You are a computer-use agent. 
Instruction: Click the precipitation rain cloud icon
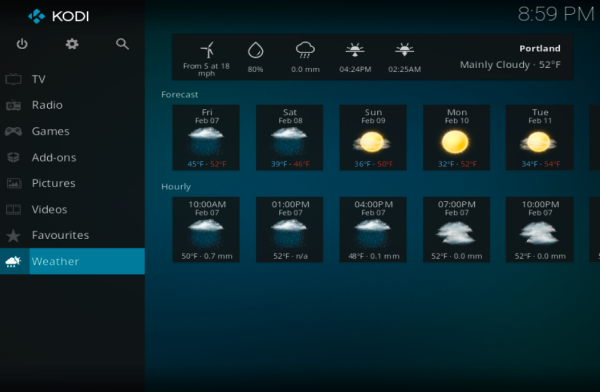coord(305,50)
